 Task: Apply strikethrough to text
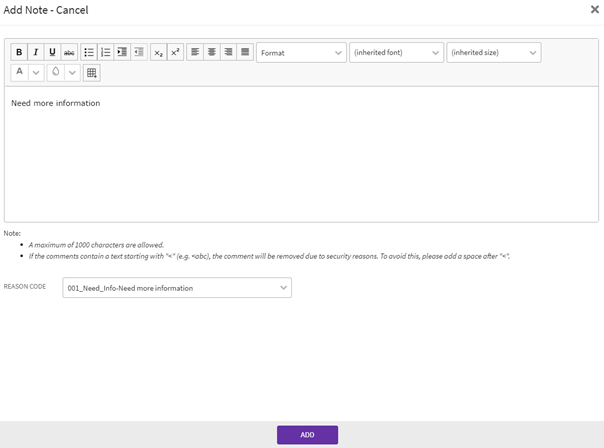69,52
